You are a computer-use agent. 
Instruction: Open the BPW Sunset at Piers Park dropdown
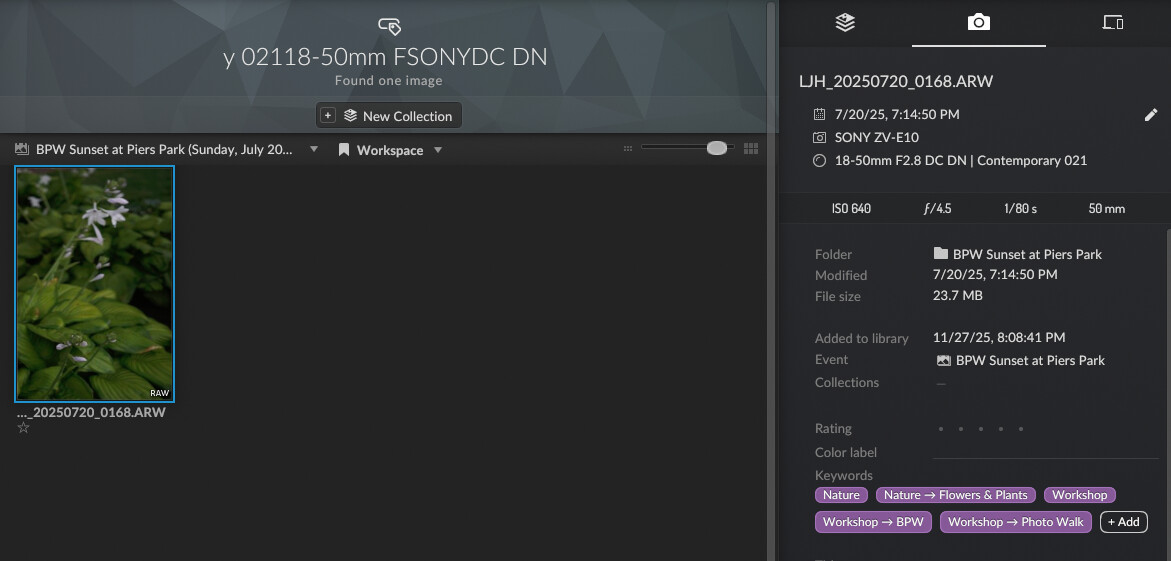pyautogui.click(x=314, y=150)
